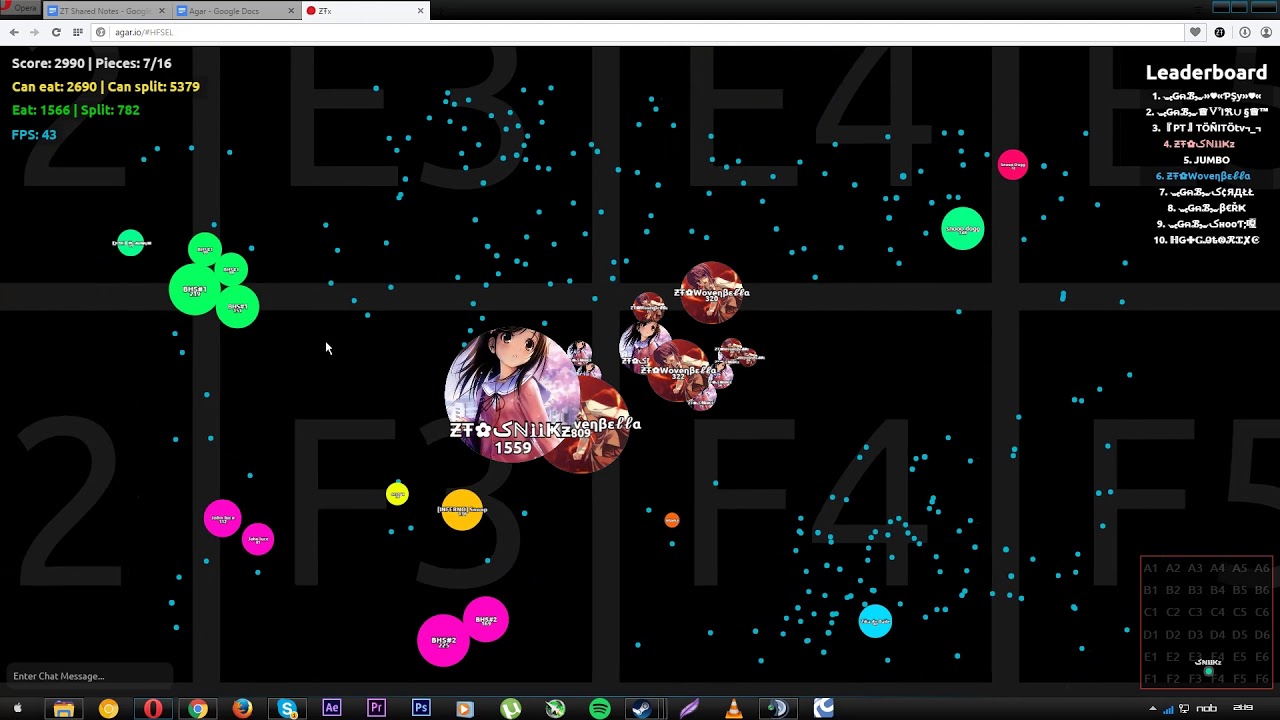Viewport: 1280px width, 720px height.
Task: Click the big green BHS#1 cell
Action: tap(195, 290)
